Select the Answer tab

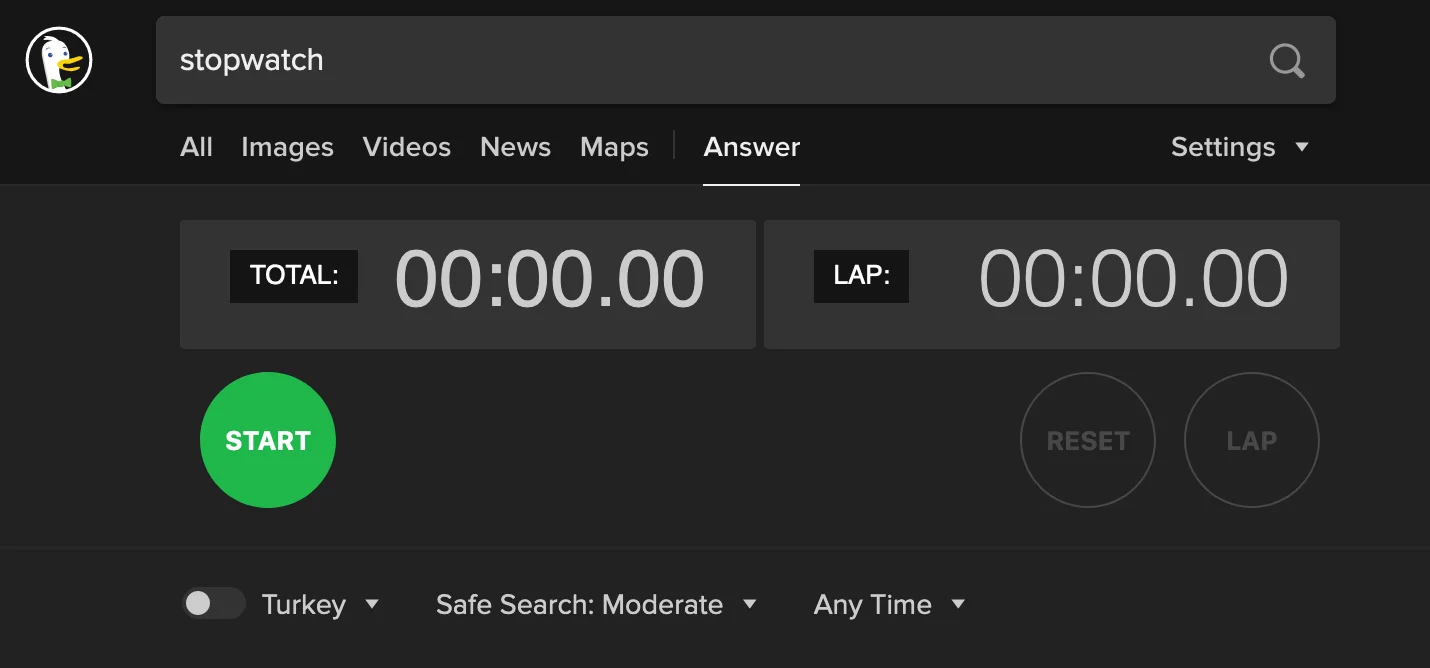click(x=751, y=146)
